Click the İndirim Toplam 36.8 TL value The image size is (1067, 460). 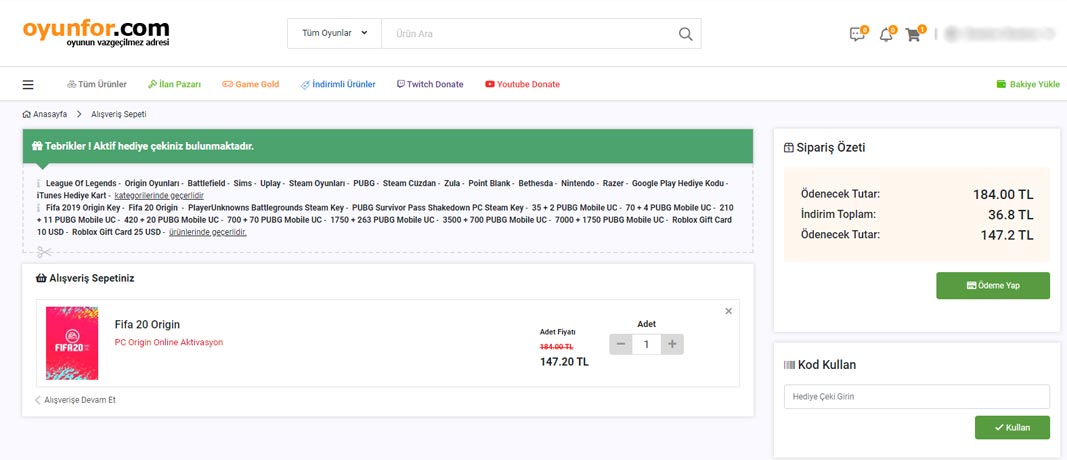(x=1011, y=215)
